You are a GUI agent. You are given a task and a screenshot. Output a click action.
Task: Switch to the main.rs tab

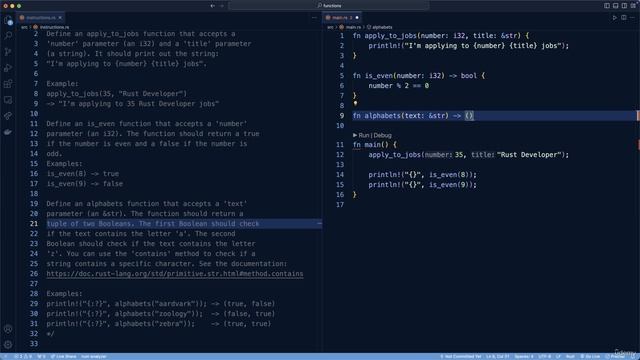tap(342, 18)
